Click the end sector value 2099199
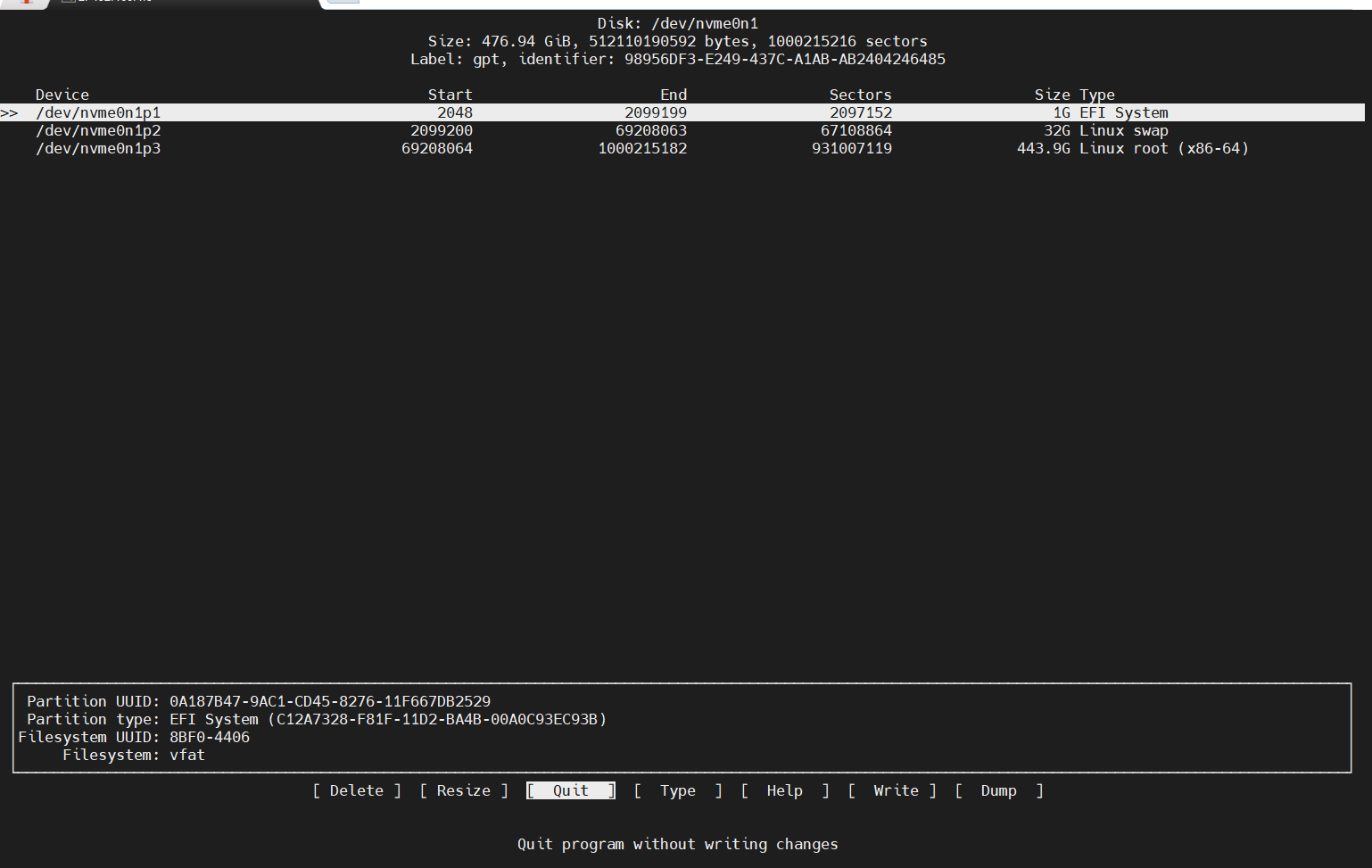Image resolution: width=1372 pixels, height=868 pixels. [656, 112]
